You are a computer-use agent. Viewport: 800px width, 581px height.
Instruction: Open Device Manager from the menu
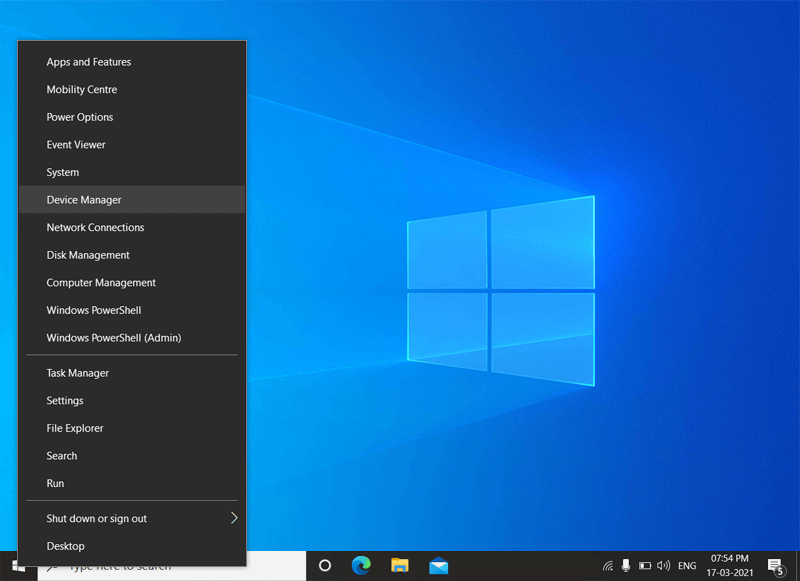click(x=86, y=199)
